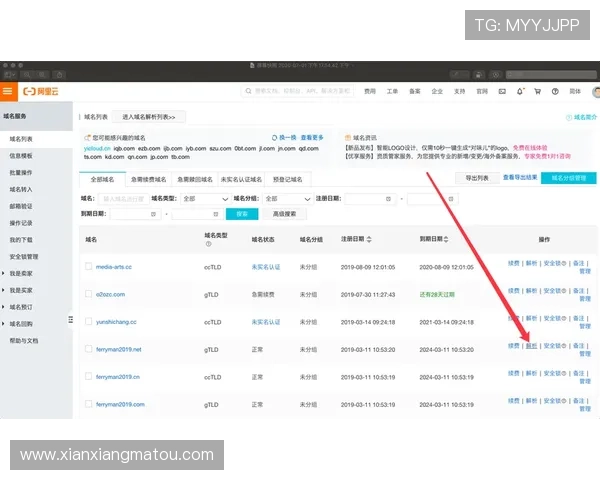The height and width of the screenshot is (480, 600).
Task: Open 备案 in top navigation
Action: click(x=415, y=91)
